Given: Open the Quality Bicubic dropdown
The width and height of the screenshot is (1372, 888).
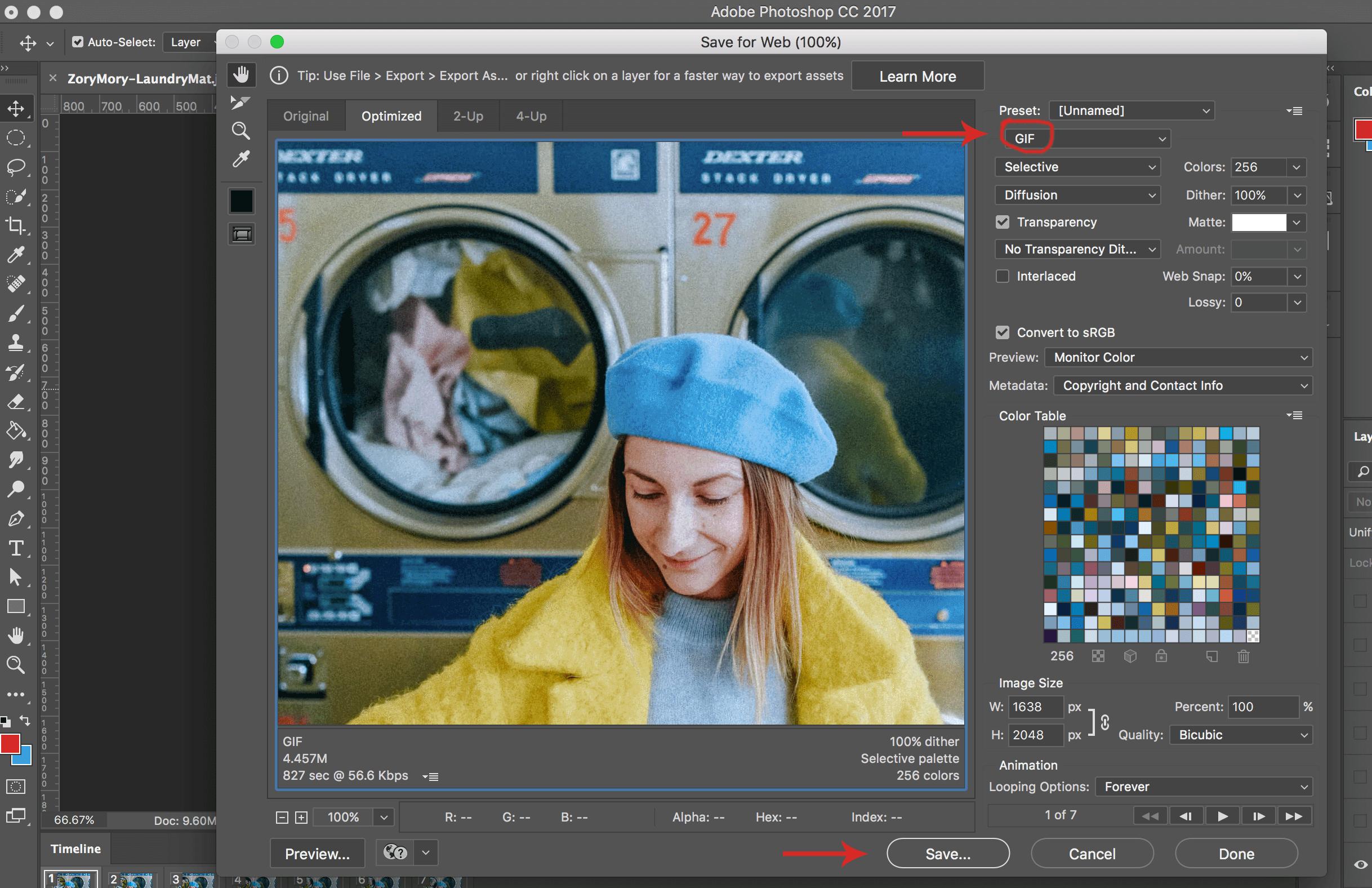Looking at the screenshot, I should coord(1241,735).
